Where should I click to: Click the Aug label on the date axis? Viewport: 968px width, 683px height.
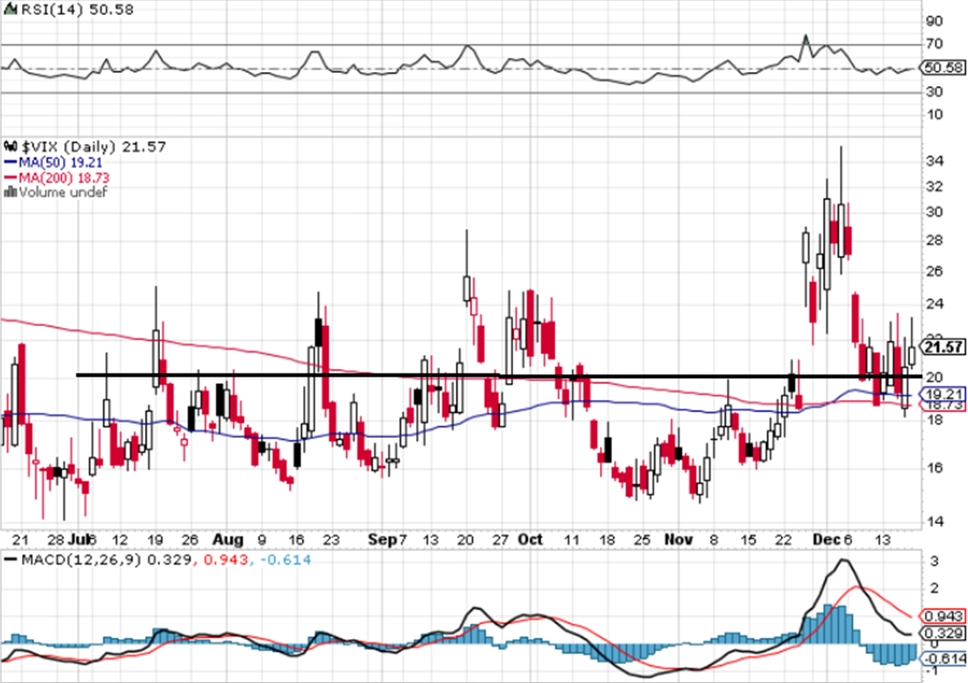tap(228, 539)
